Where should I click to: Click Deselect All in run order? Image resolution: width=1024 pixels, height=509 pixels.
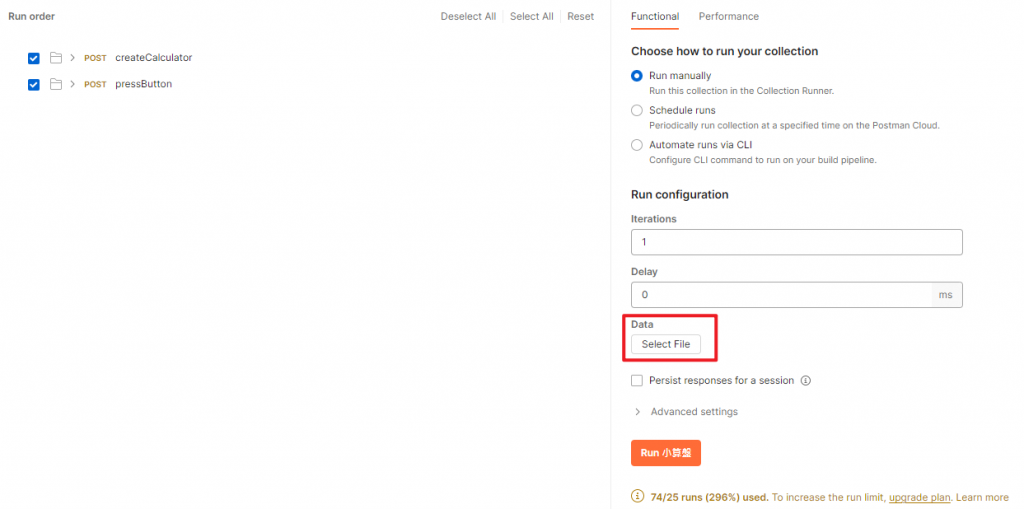tap(468, 16)
